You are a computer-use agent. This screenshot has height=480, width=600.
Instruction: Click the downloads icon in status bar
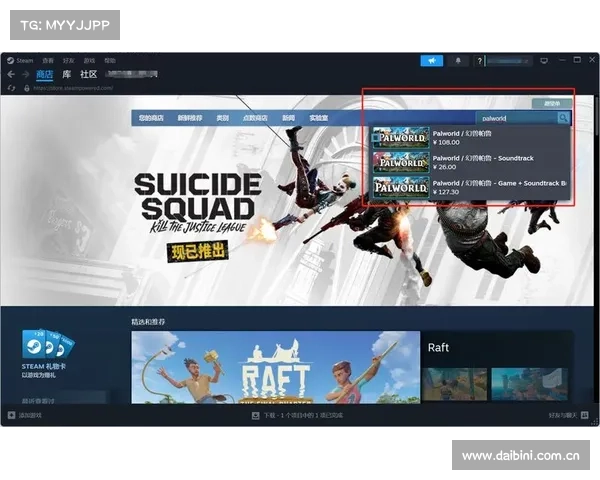pos(256,415)
